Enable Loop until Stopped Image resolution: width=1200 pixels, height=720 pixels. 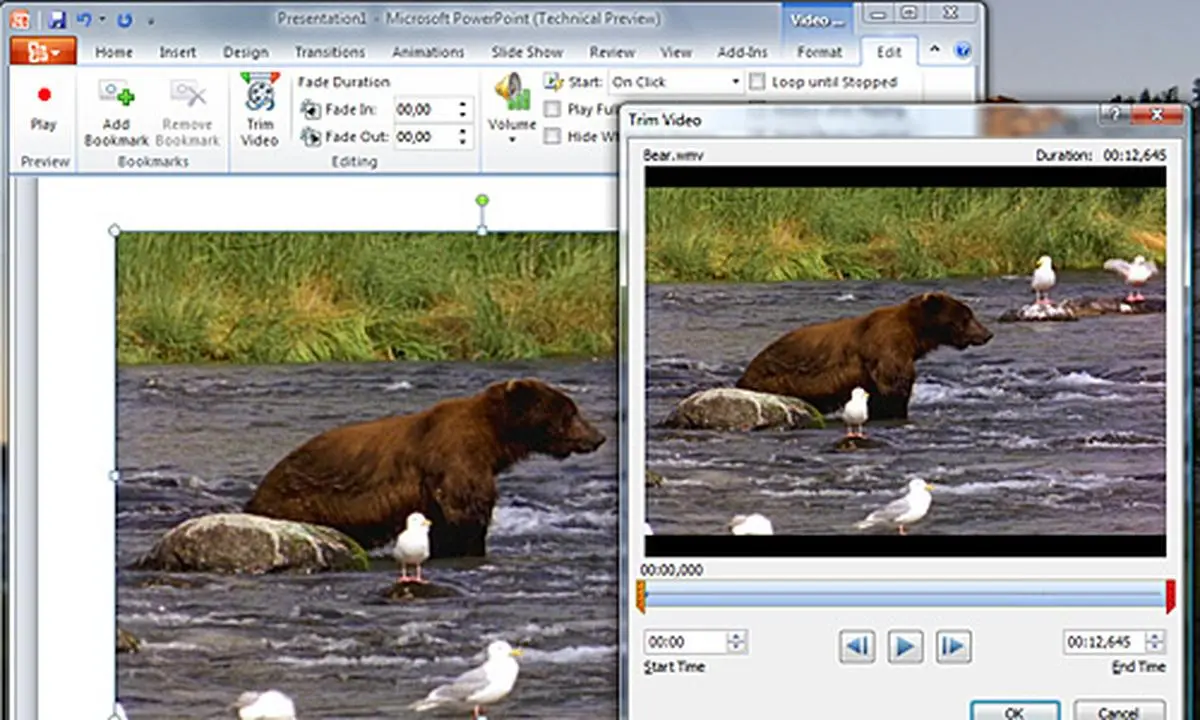tap(757, 82)
